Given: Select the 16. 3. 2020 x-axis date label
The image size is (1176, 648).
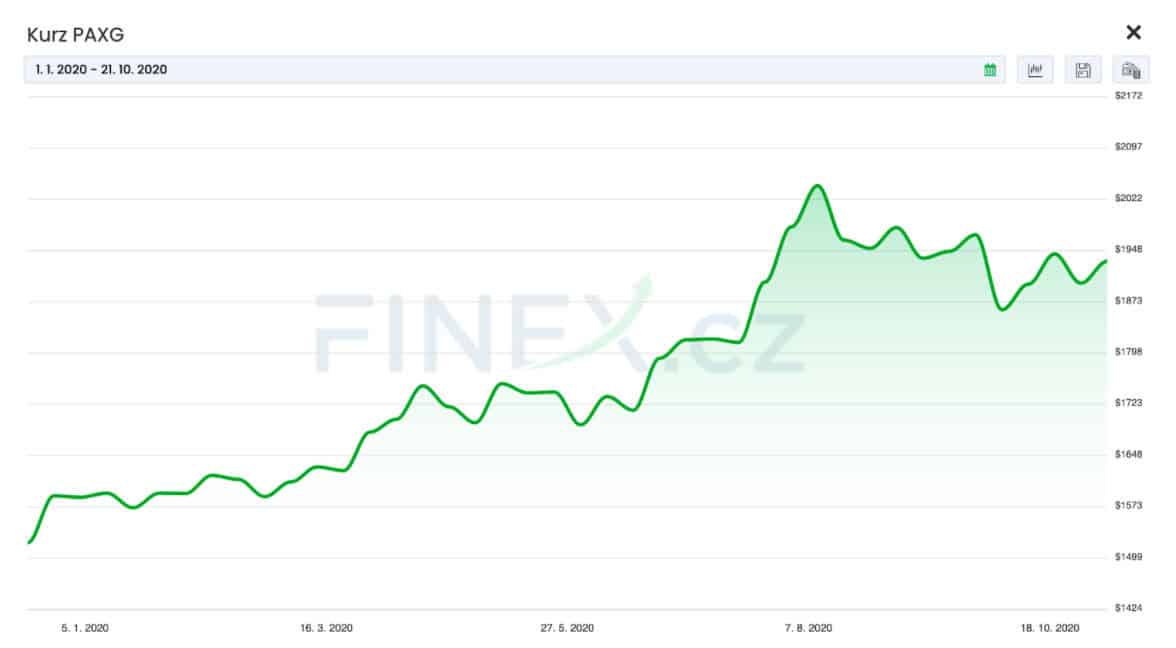Looking at the screenshot, I should click(x=326, y=628).
